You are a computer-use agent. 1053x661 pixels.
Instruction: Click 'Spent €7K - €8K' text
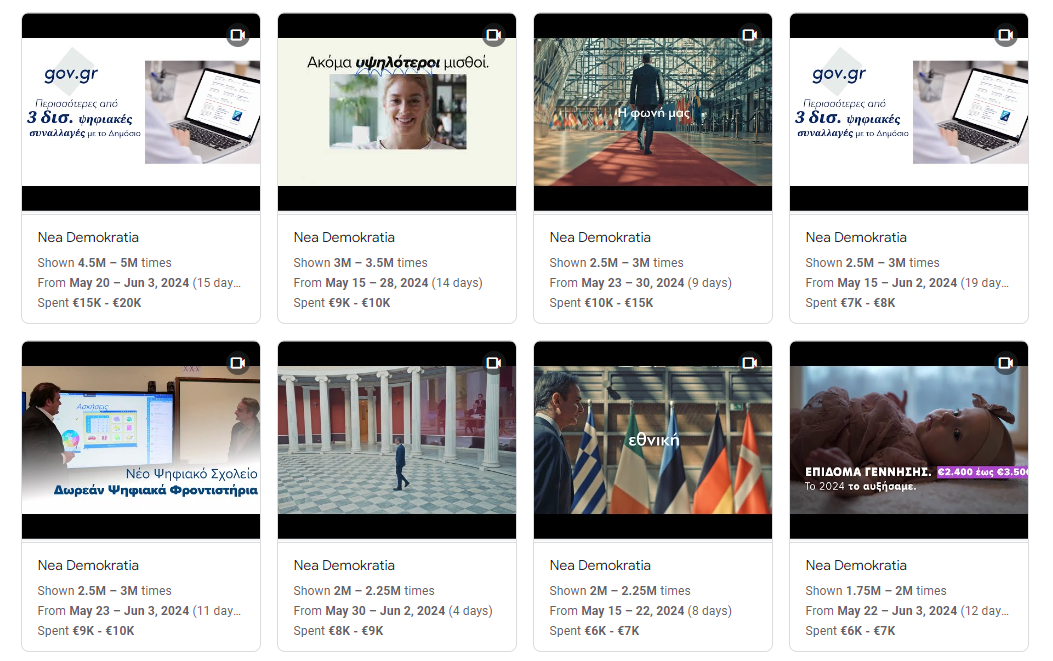coord(850,303)
